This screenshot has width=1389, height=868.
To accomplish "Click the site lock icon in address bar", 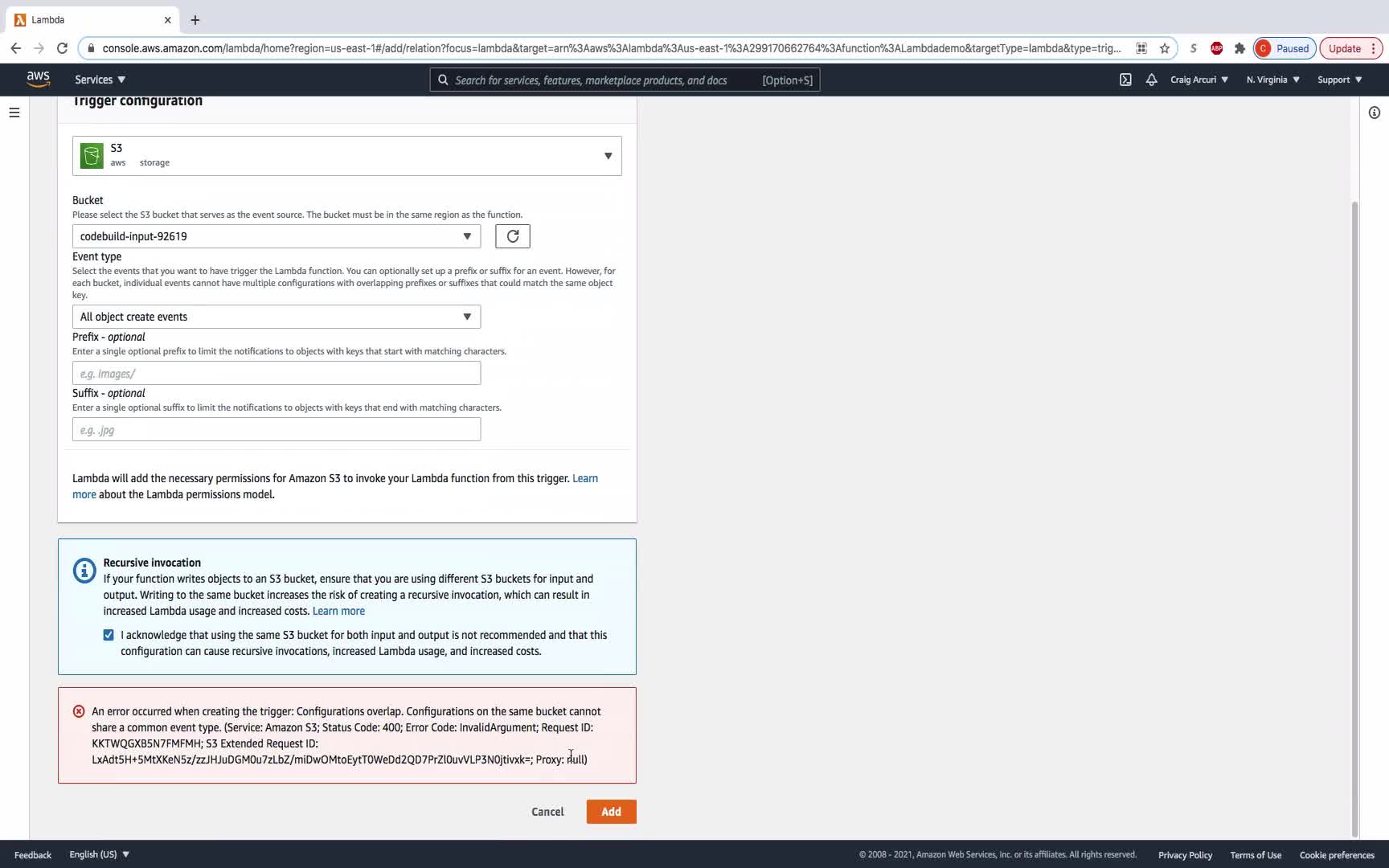I will pos(91,48).
